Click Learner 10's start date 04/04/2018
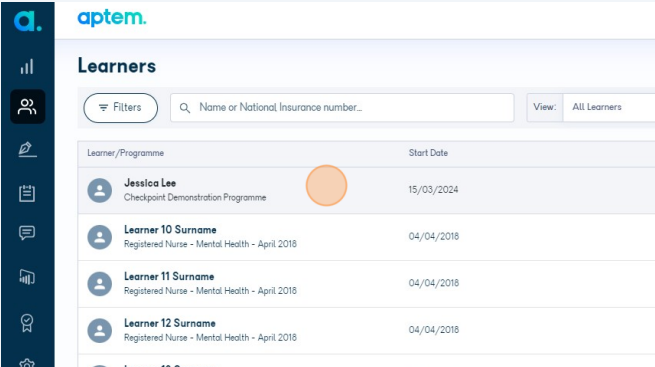655x367 pixels. coord(434,236)
